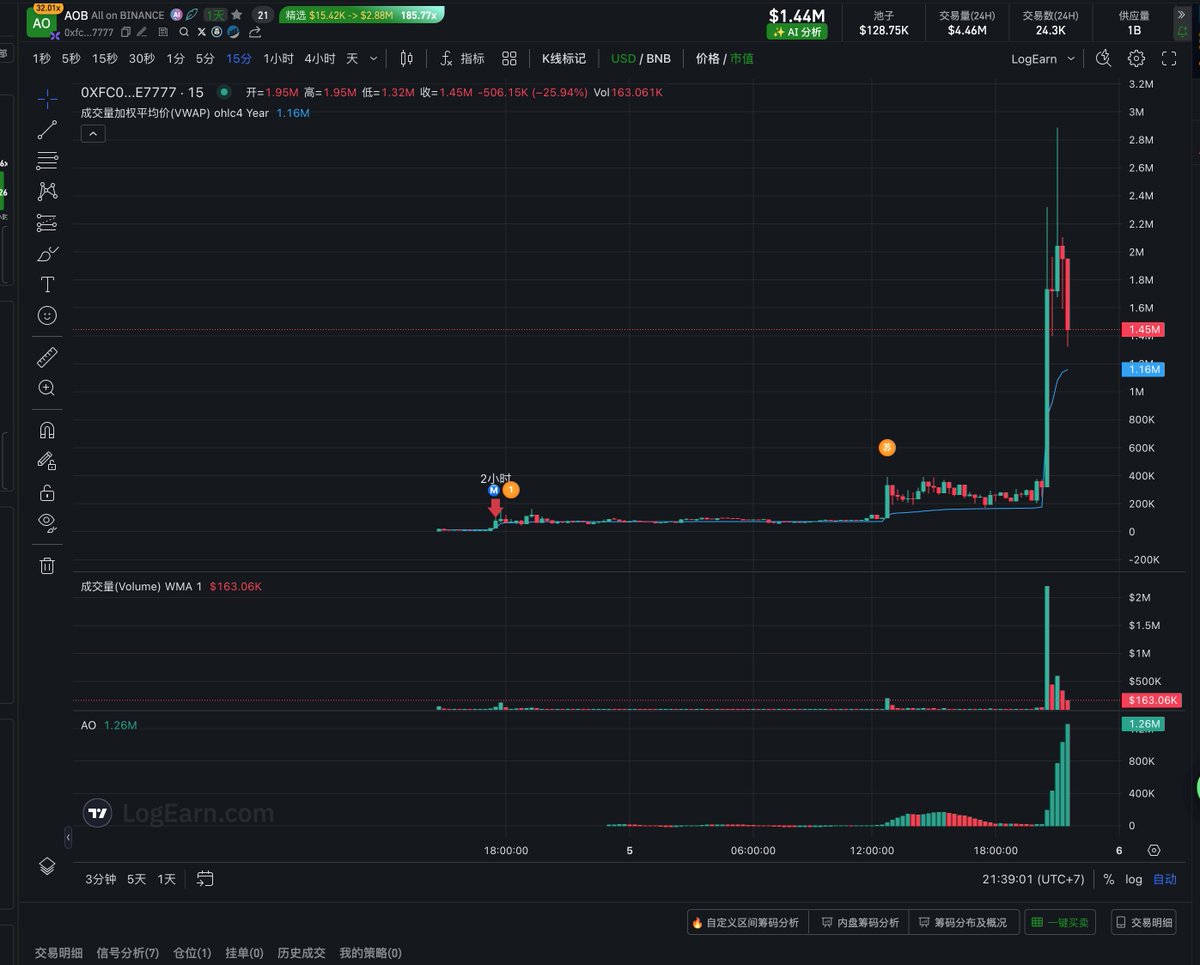The width and height of the screenshot is (1200, 965).
Task: Toggle stay-in-drawing-mode pencil lock
Action: (x=47, y=461)
